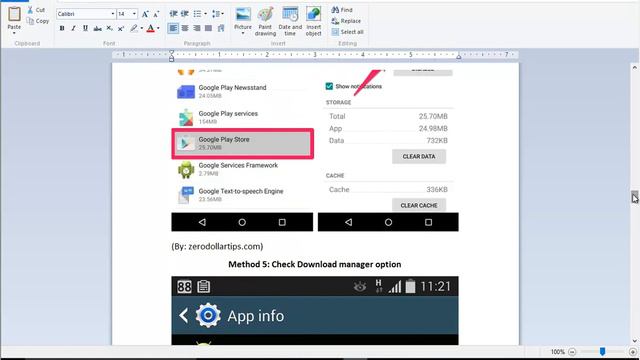Open the font size 14 dropdown
640x360 pixels.
(134, 14)
